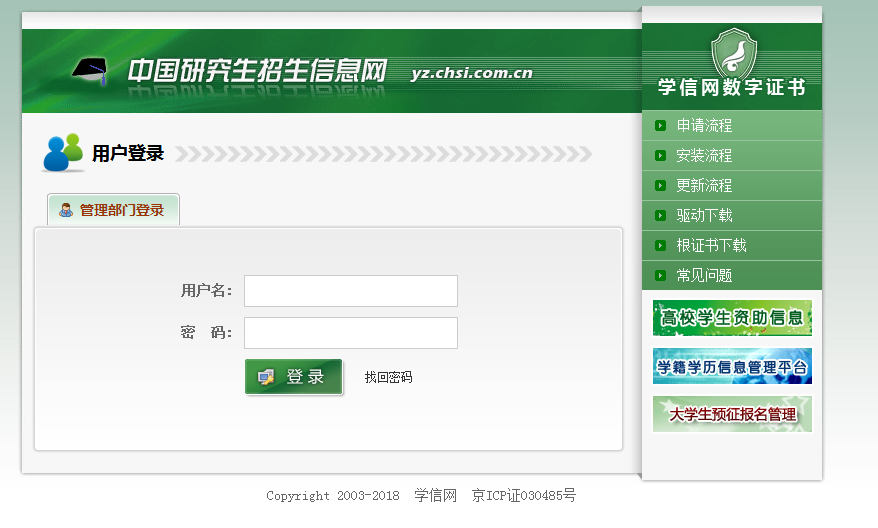The width and height of the screenshot is (878, 528).
Task: Click the arrow bullet beside 常见问题
Action: [x=661, y=275]
